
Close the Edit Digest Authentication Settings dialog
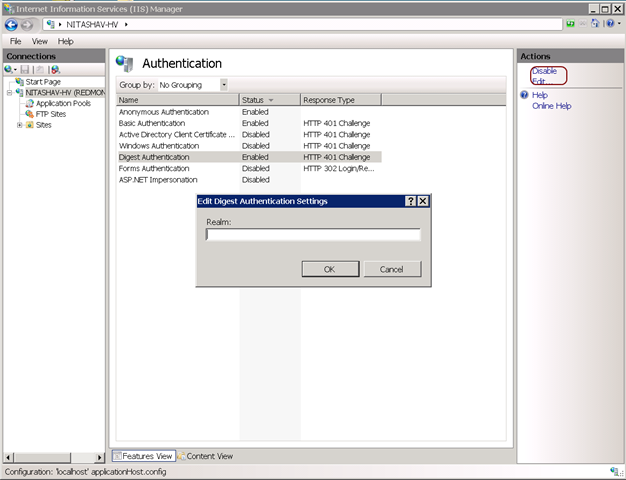[x=423, y=201]
